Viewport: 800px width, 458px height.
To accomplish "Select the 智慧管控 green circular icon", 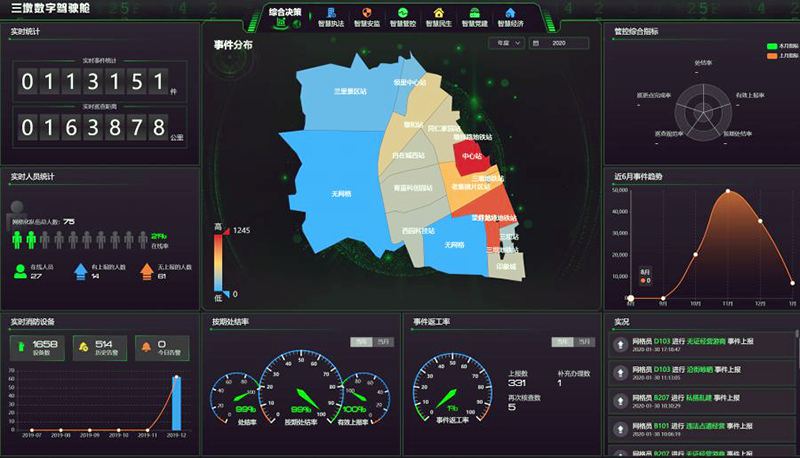I will (x=402, y=13).
